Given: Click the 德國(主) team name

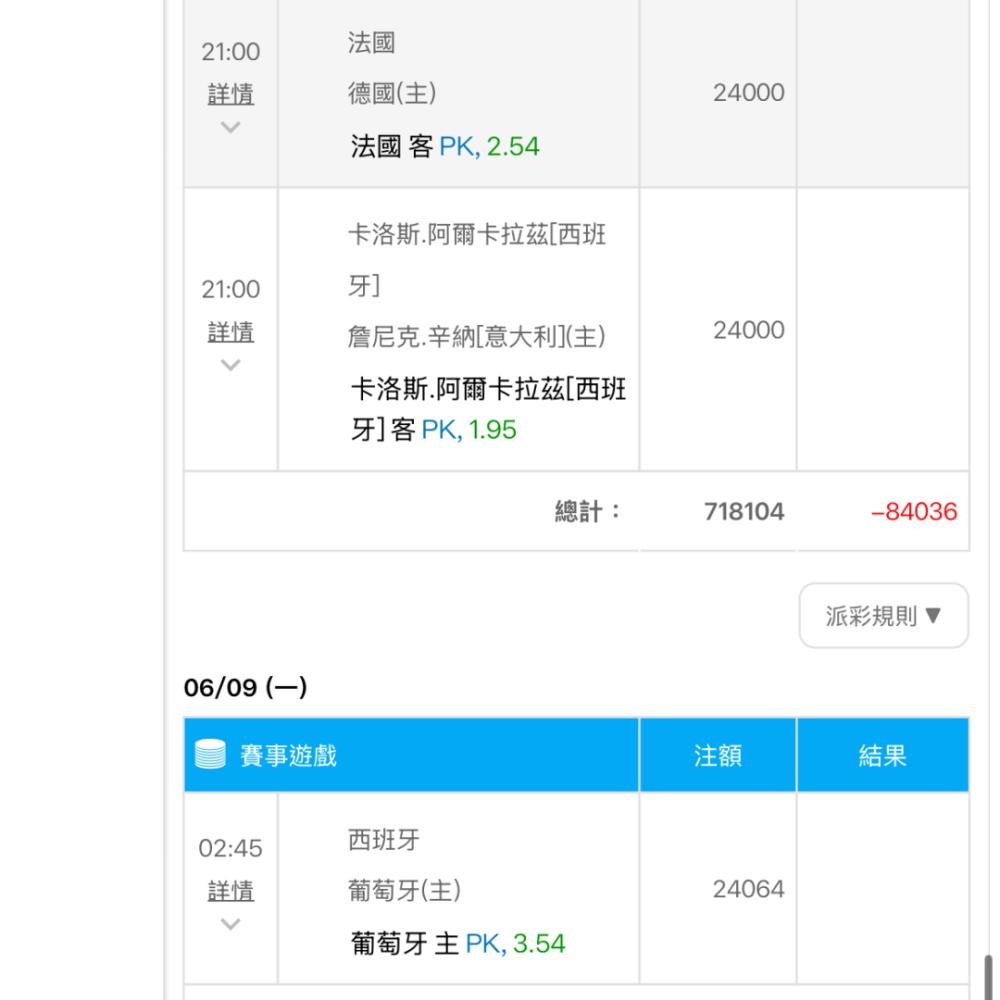Looking at the screenshot, I should [391, 93].
